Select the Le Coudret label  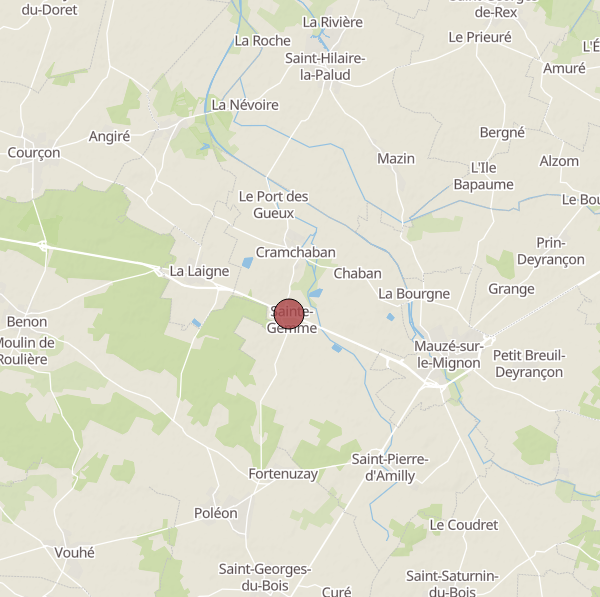464,525
